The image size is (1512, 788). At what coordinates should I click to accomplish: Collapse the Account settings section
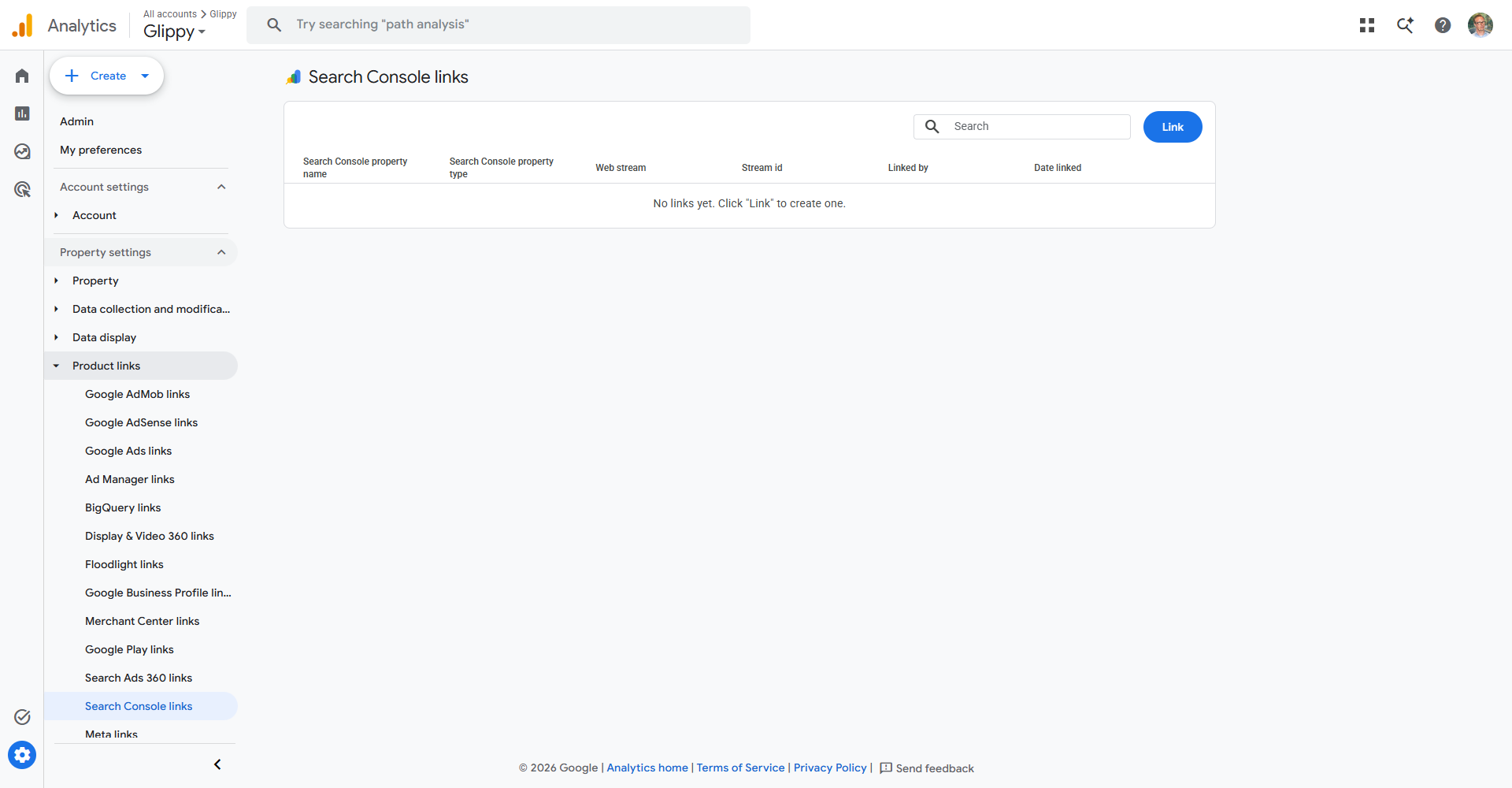(221, 187)
